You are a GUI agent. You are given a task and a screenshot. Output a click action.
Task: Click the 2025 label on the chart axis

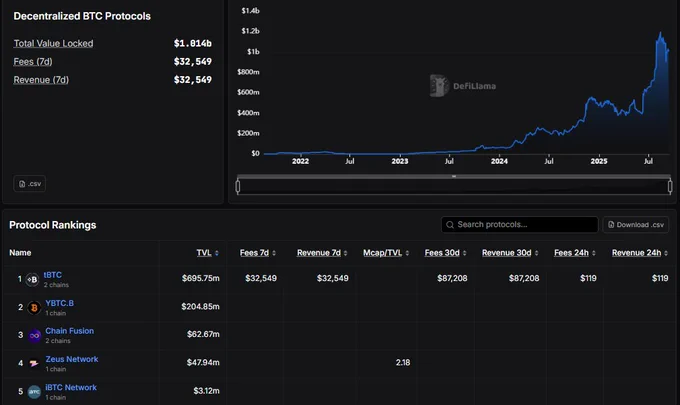(599, 161)
